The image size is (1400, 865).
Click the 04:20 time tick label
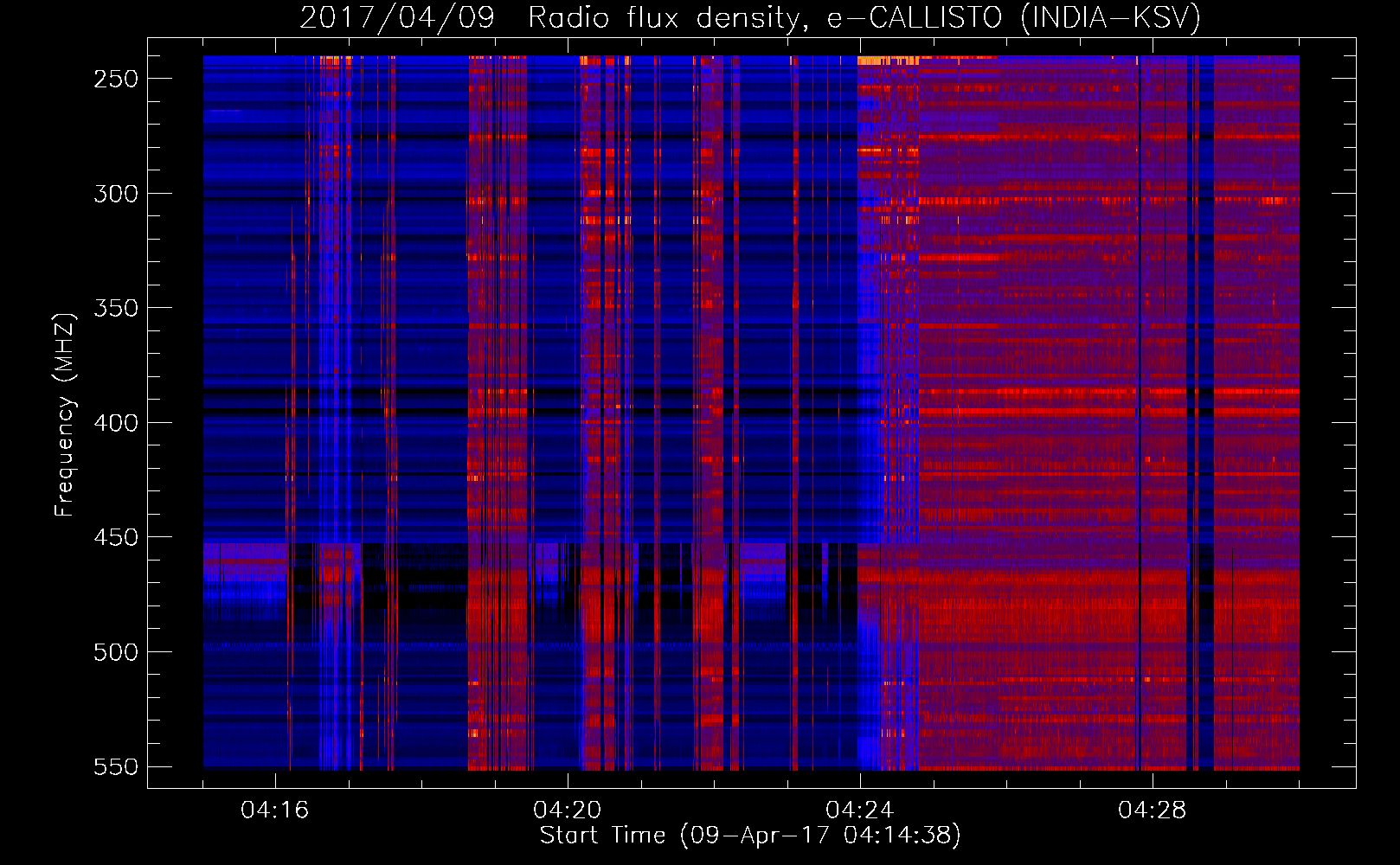tap(568, 811)
